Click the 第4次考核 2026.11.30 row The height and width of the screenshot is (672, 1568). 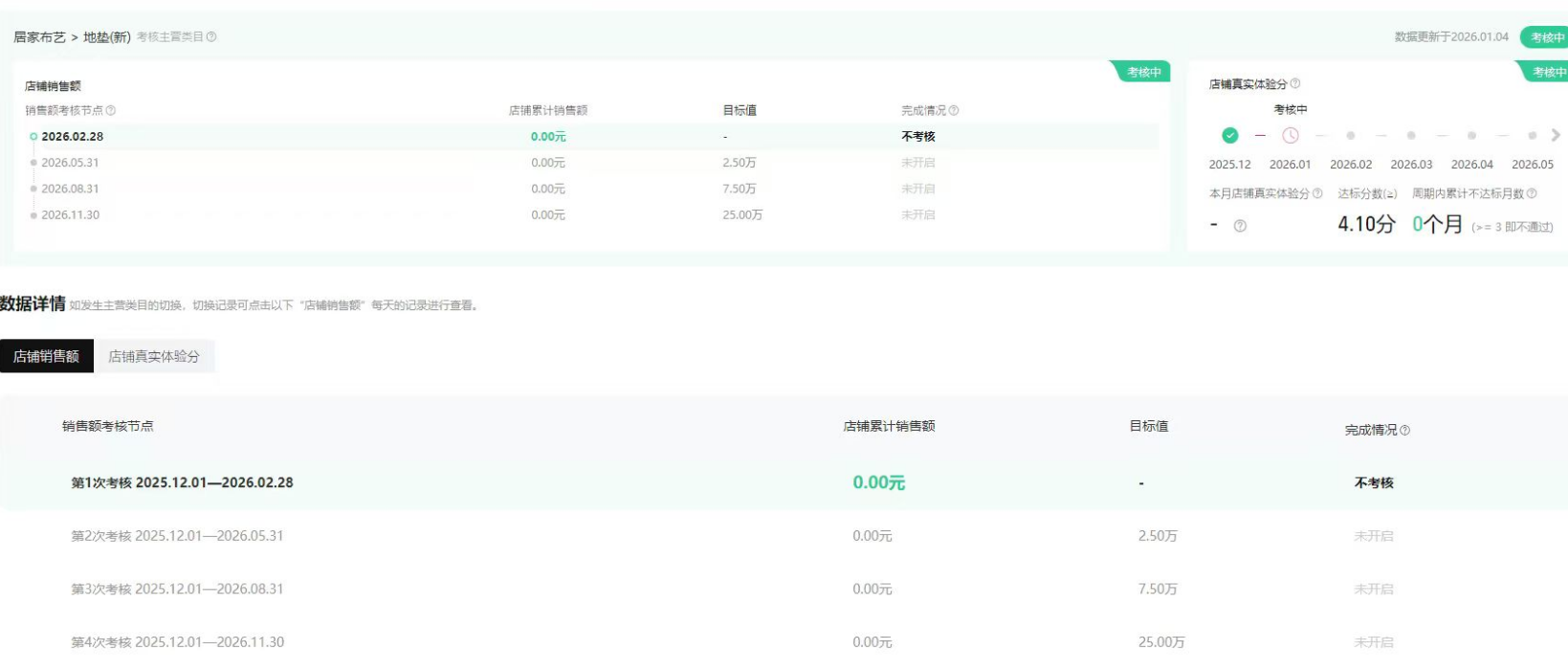tap(177, 642)
